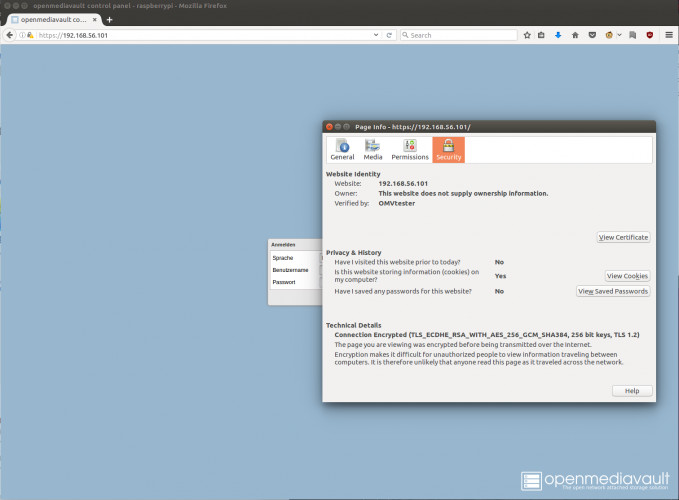Open site identity info icon in address bar
Viewport: 679px width, 500px height.
coord(22,35)
